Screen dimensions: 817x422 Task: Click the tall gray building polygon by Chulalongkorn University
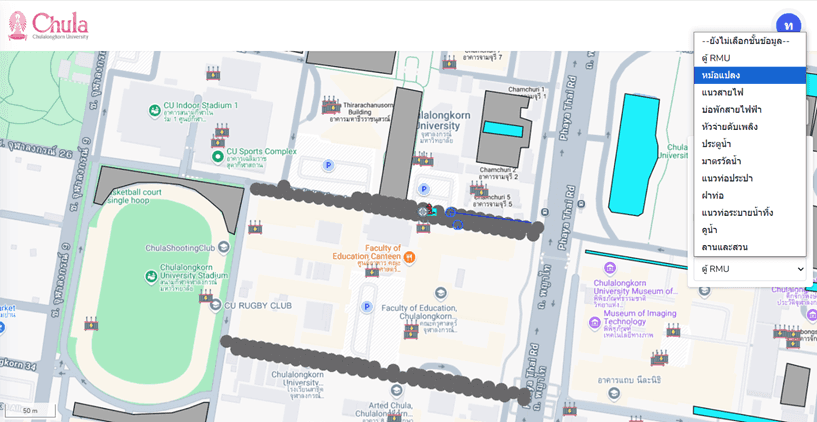pyautogui.click(x=400, y=143)
